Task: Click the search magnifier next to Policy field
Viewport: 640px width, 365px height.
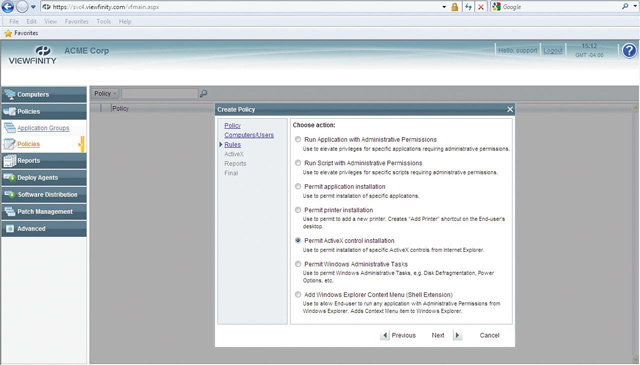Action: pos(203,93)
